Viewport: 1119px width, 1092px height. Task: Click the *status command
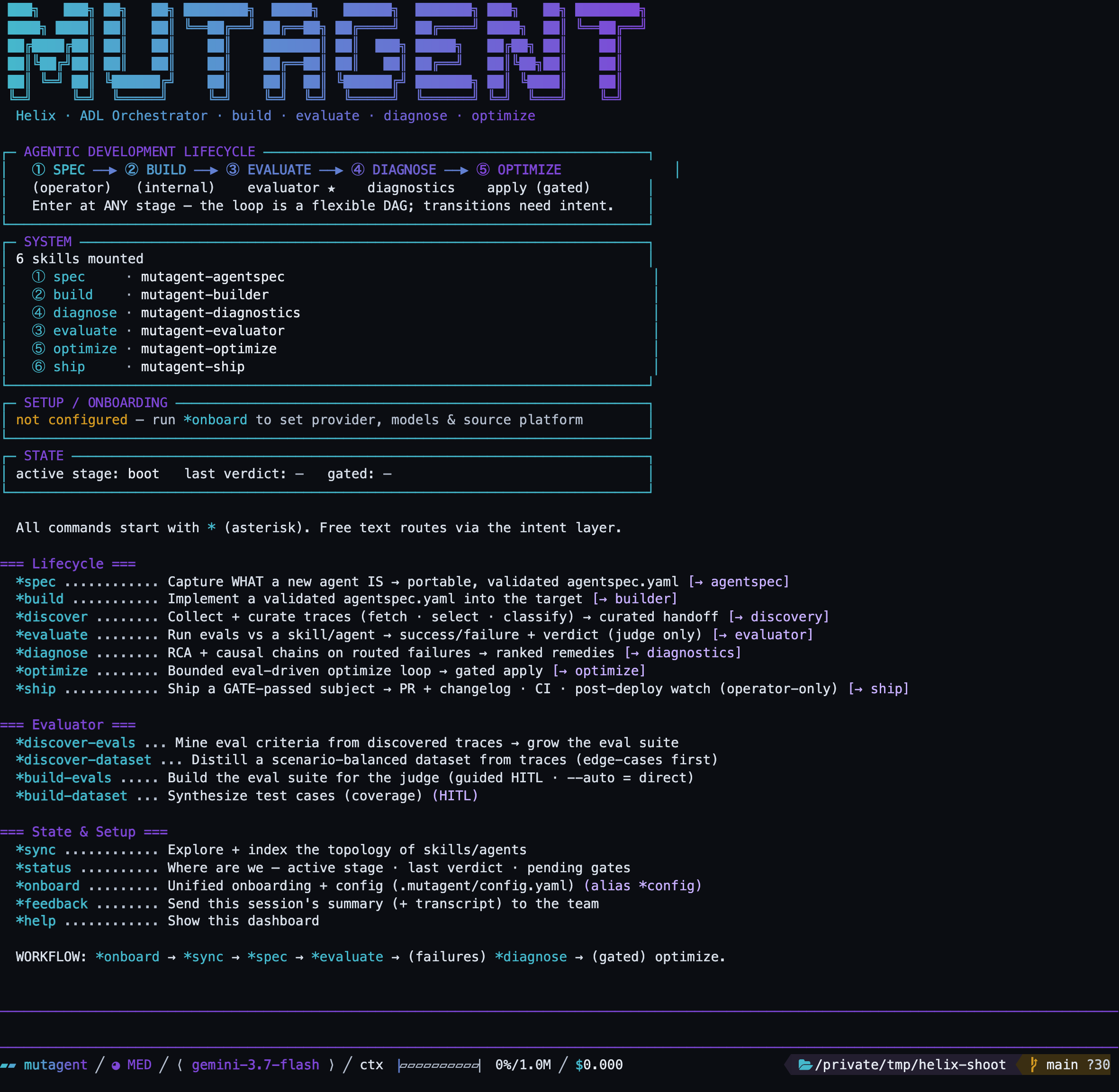click(x=44, y=868)
